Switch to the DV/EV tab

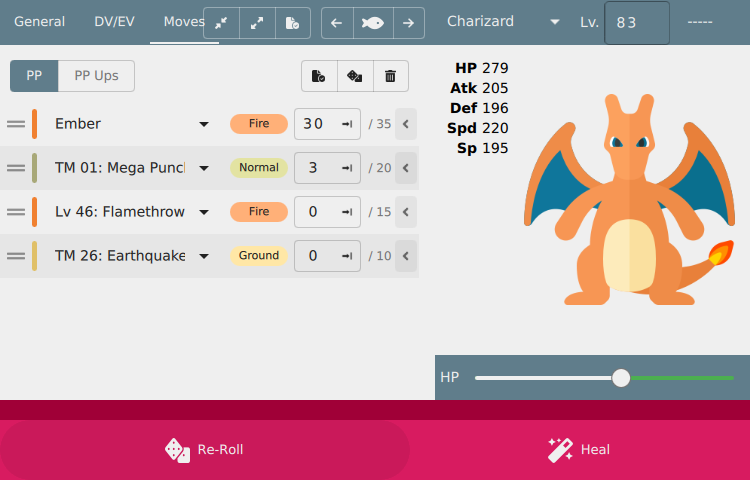(x=114, y=22)
